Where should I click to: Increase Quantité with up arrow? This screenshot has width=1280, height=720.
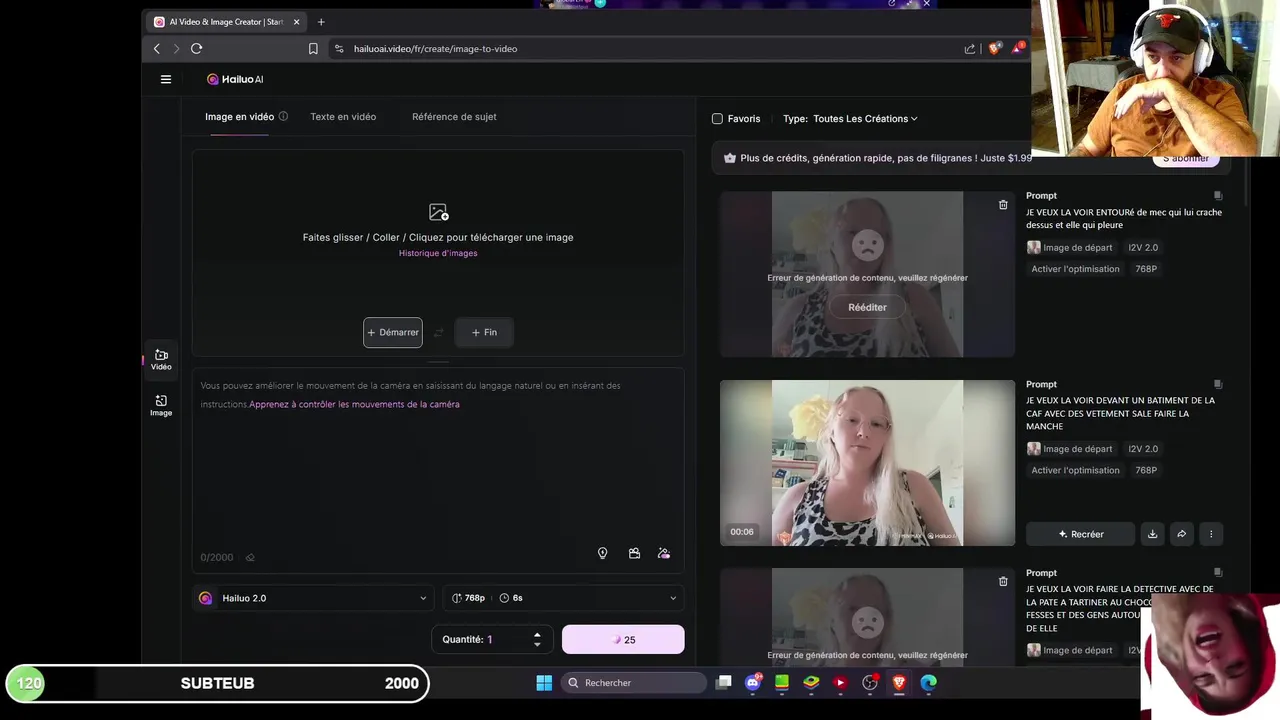point(537,634)
